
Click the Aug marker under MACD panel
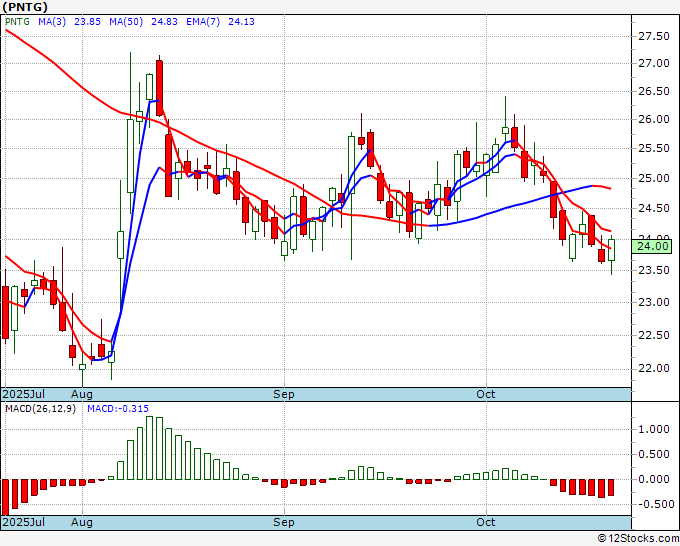(82, 522)
